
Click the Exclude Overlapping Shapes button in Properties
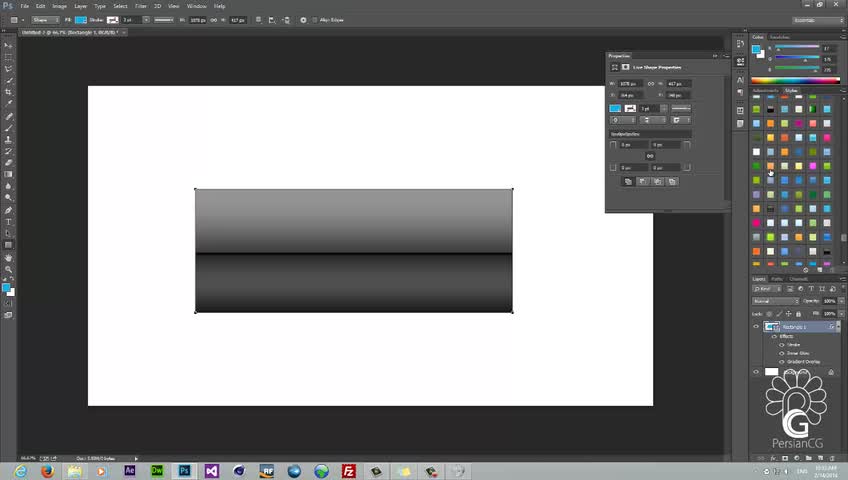pyautogui.click(x=672, y=182)
